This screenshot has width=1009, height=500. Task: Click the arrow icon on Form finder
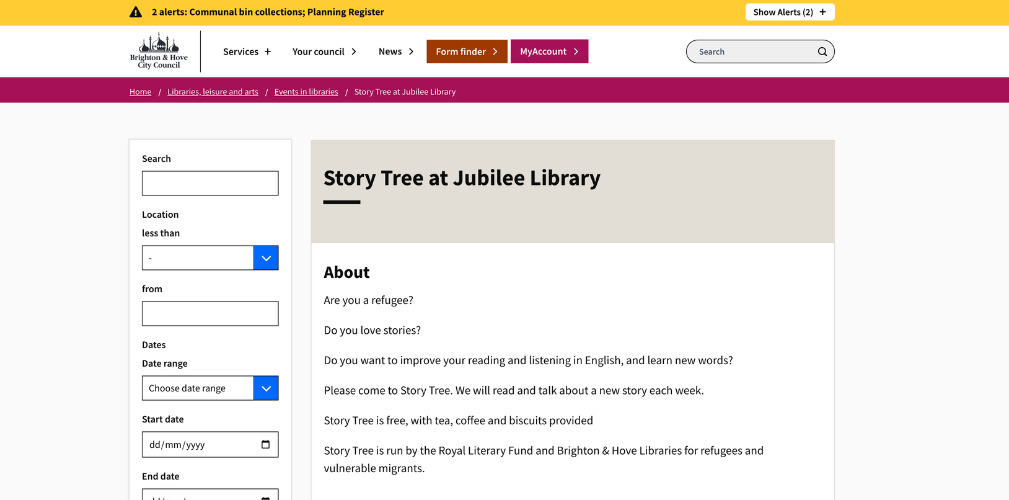pyautogui.click(x=495, y=52)
